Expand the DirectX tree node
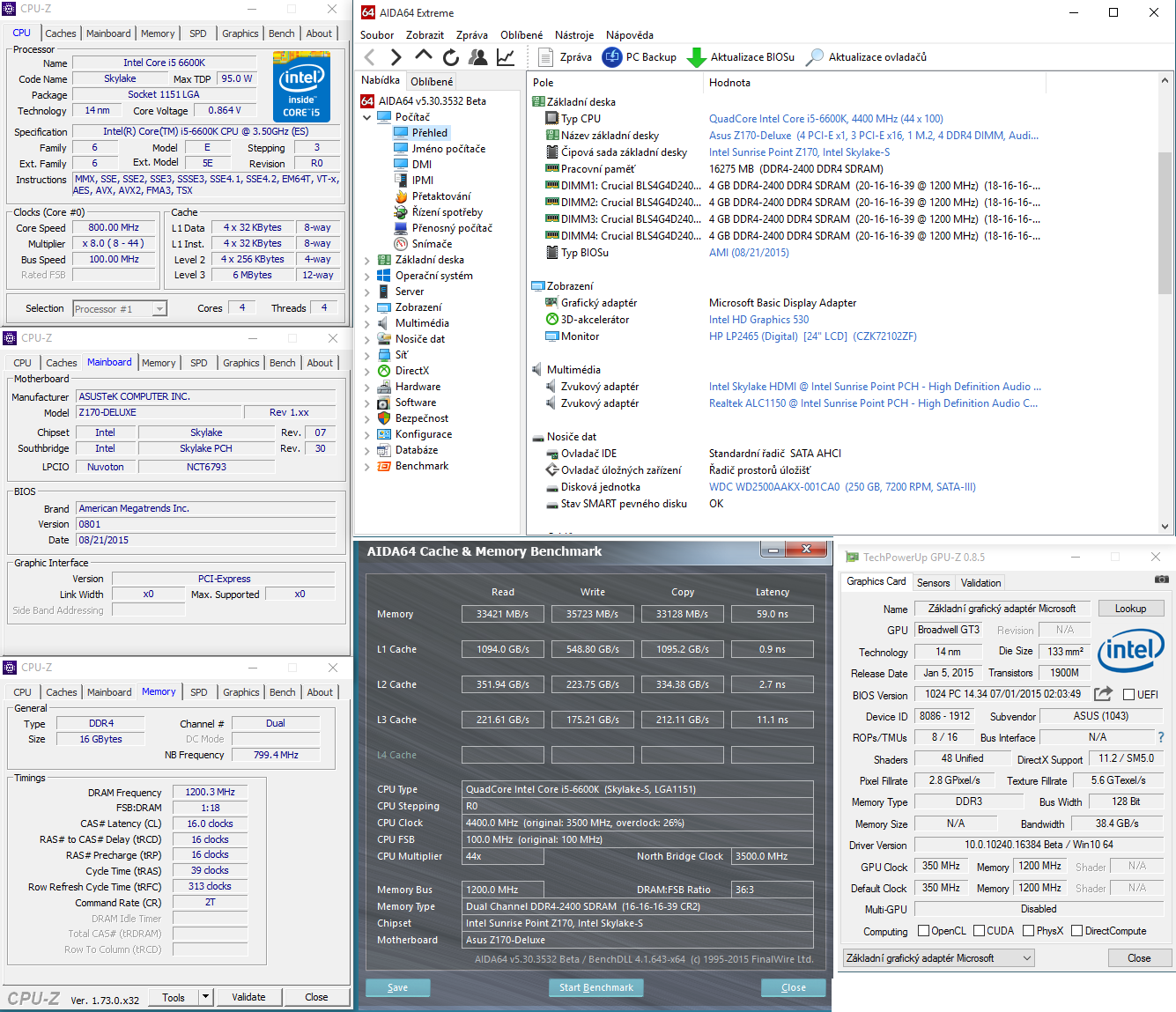This screenshot has width=1176, height=1012. tap(367, 371)
